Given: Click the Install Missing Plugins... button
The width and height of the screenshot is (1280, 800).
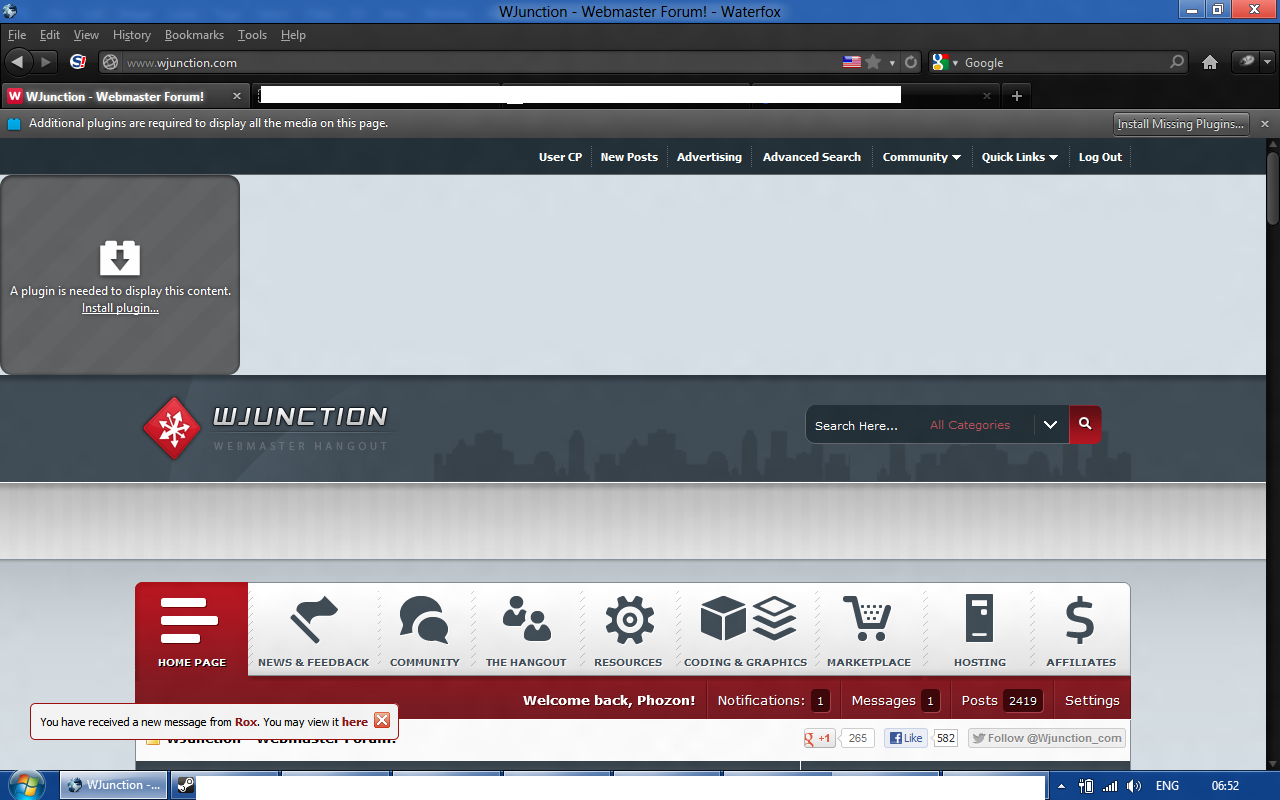Looking at the screenshot, I should coord(1182,124).
